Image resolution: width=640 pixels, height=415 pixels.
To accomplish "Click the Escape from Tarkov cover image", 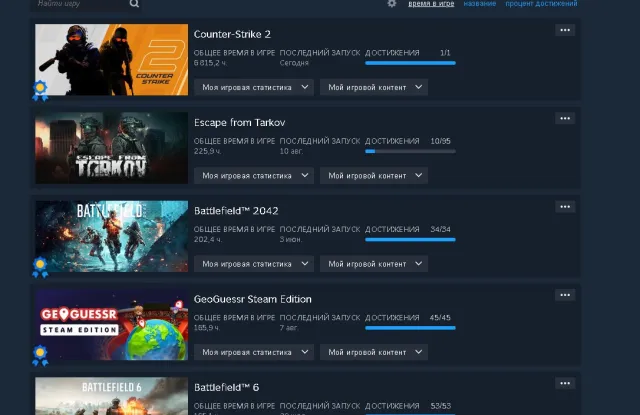I will [x=111, y=148].
